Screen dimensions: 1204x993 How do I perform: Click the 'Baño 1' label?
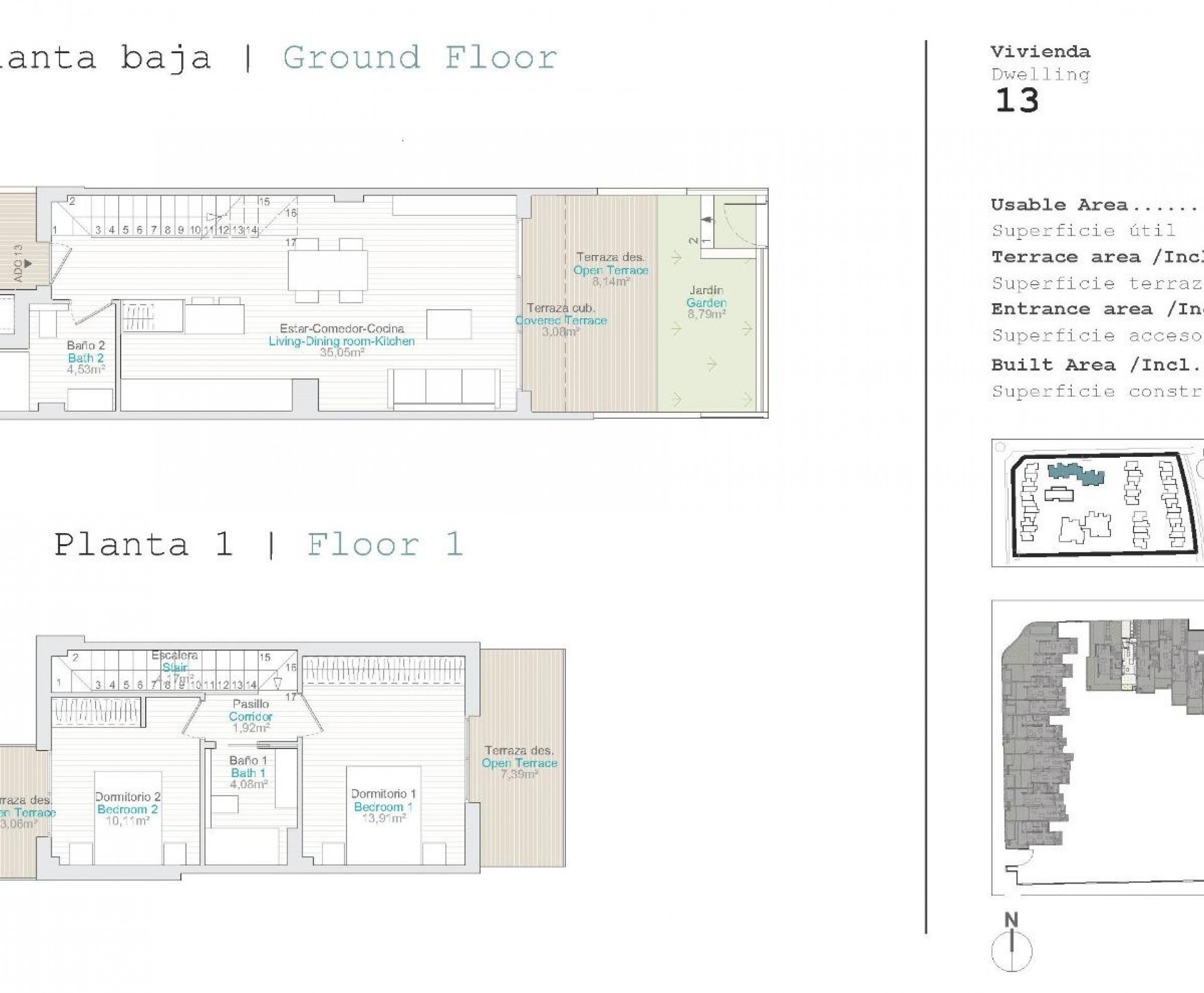pos(248,761)
